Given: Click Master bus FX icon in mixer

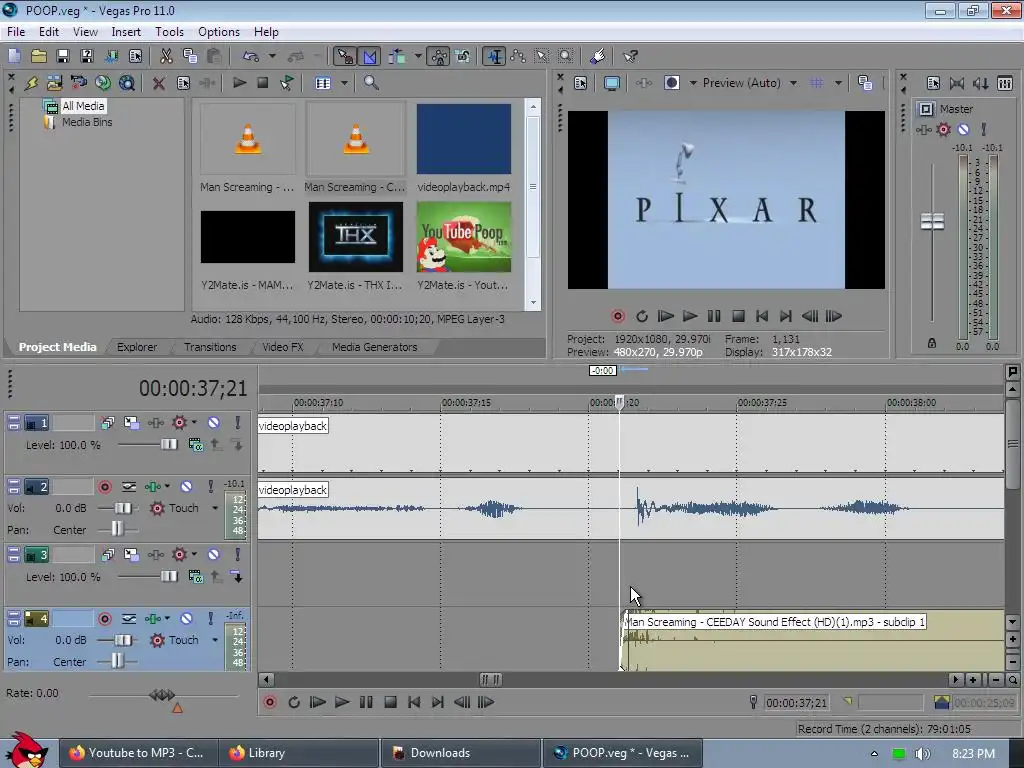Looking at the screenshot, I should coord(924,129).
